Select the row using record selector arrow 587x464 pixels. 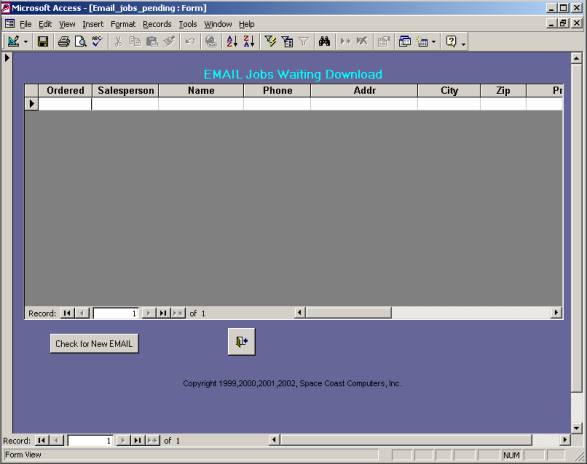32,104
